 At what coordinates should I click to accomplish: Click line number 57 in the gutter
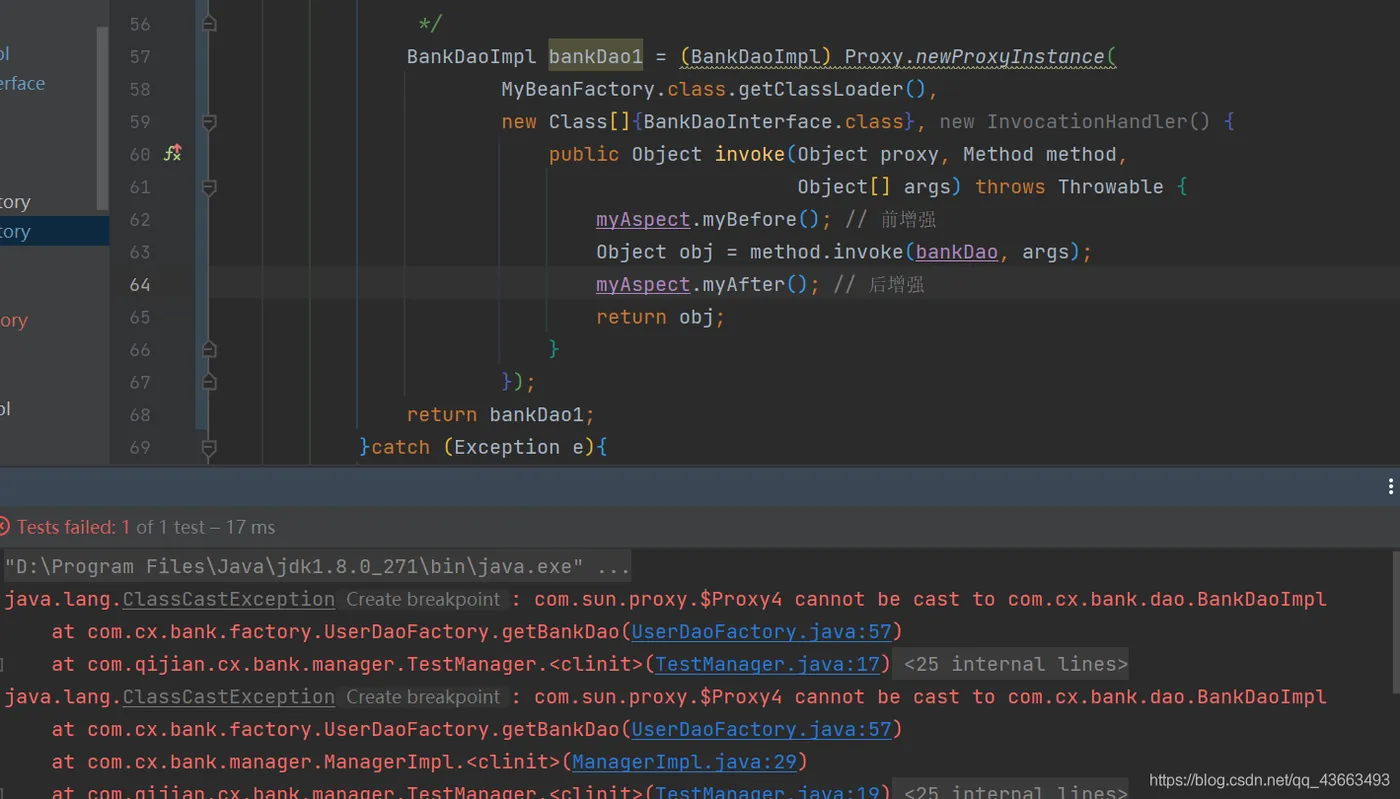pyautogui.click(x=140, y=57)
